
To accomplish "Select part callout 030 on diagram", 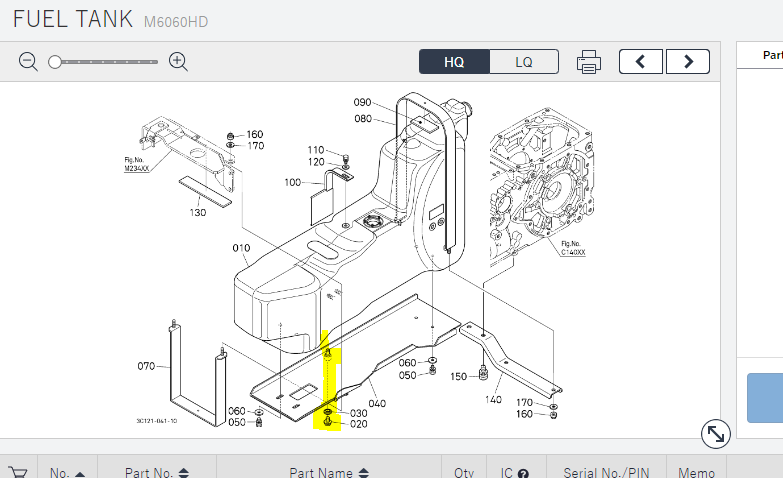I will coord(359,413).
